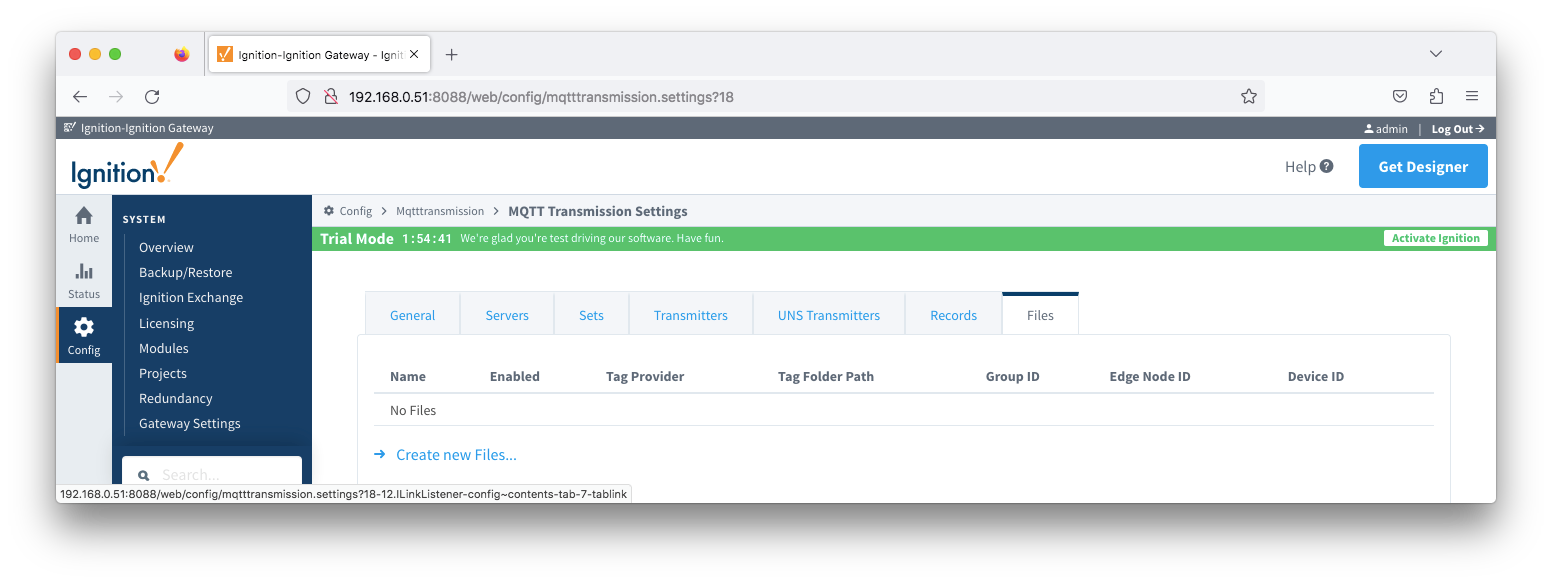This screenshot has height=583, width=1552.
Task: Switch to the Sets tab
Action: click(x=591, y=315)
